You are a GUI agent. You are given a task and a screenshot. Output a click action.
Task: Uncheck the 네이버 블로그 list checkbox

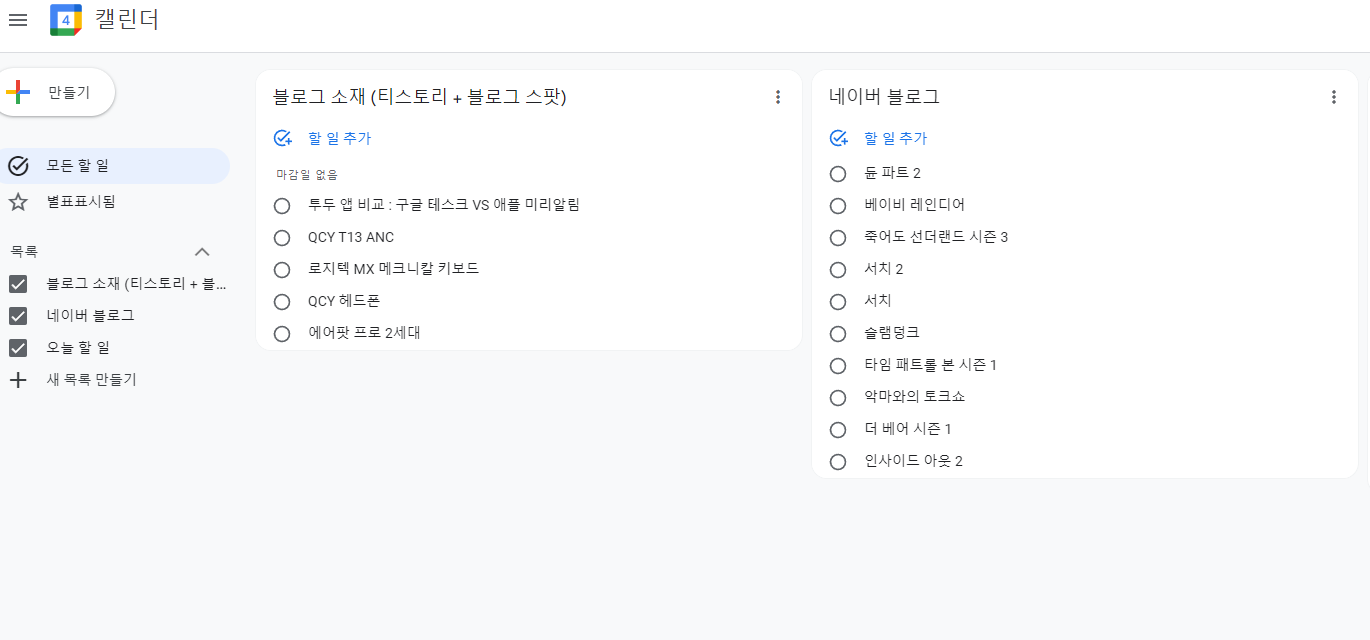tap(18, 316)
